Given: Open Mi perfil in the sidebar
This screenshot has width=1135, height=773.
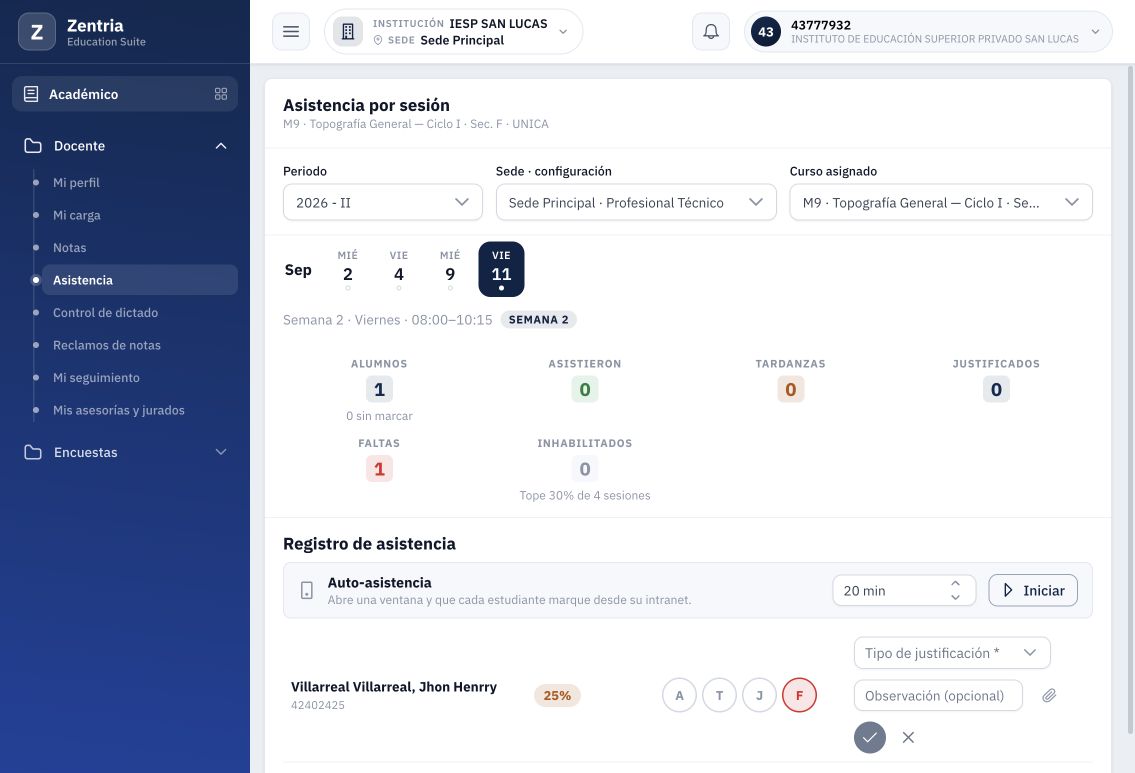Looking at the screenshot, I should click(x=76, y=182).
